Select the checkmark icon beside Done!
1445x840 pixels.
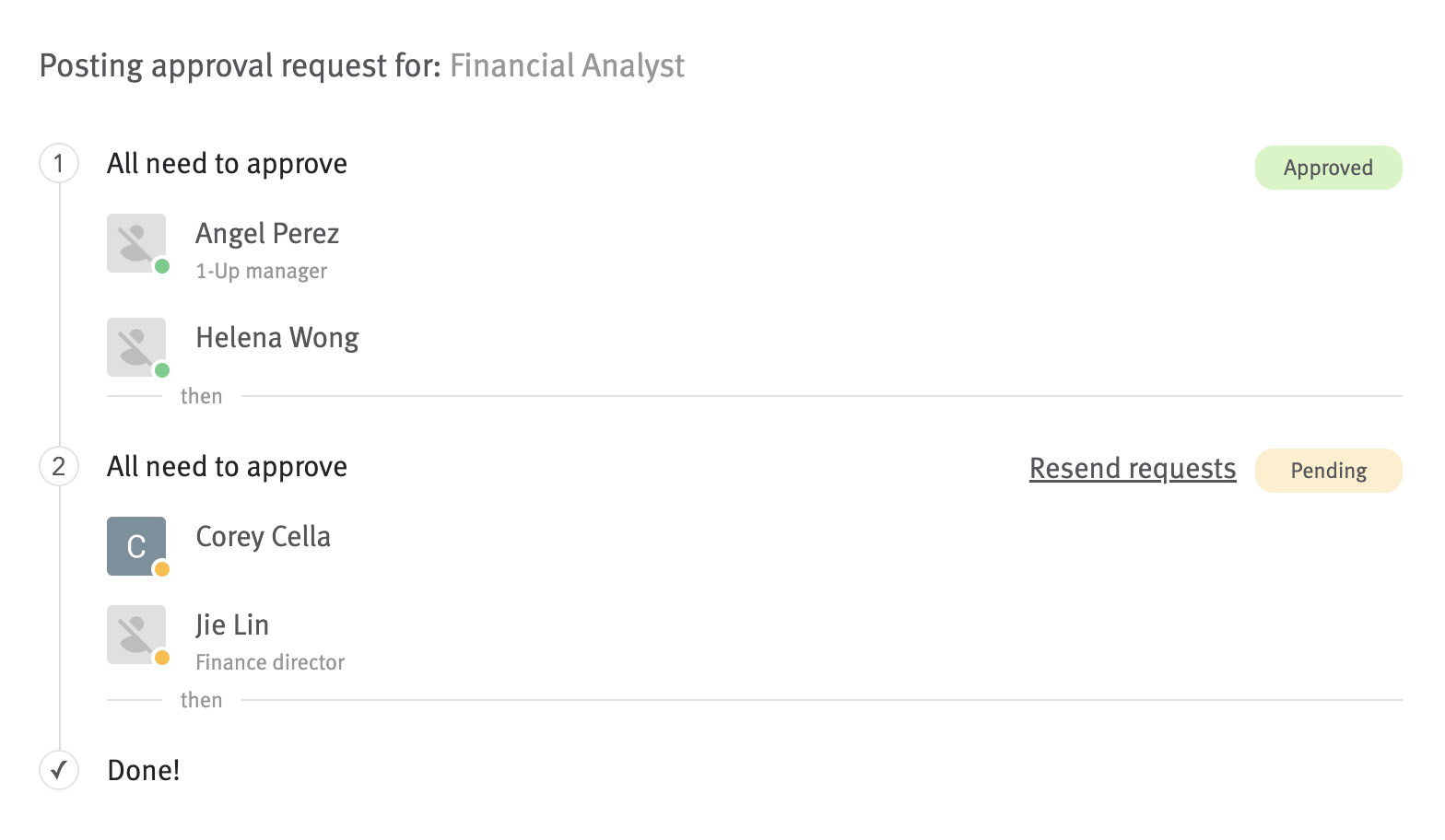[58, 770]
